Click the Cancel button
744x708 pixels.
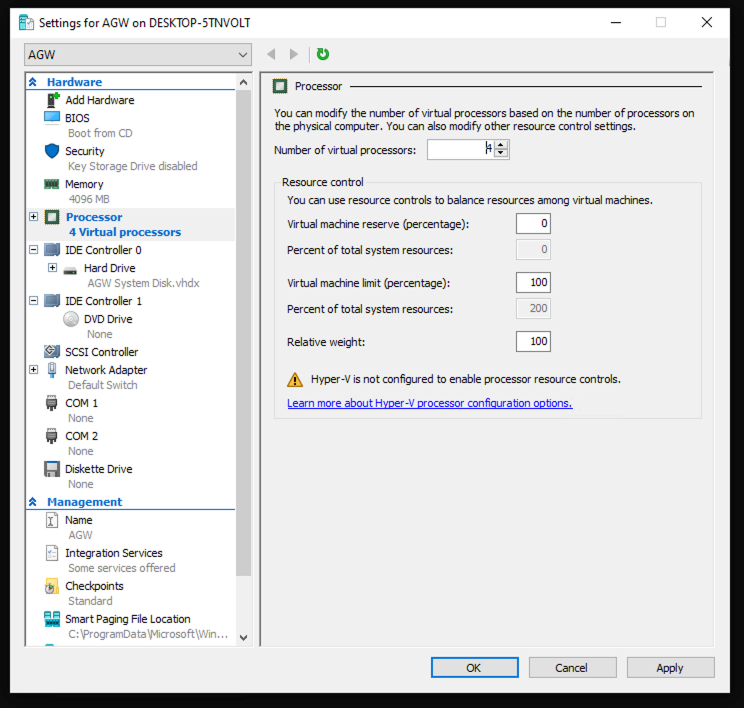pos(572,667)
